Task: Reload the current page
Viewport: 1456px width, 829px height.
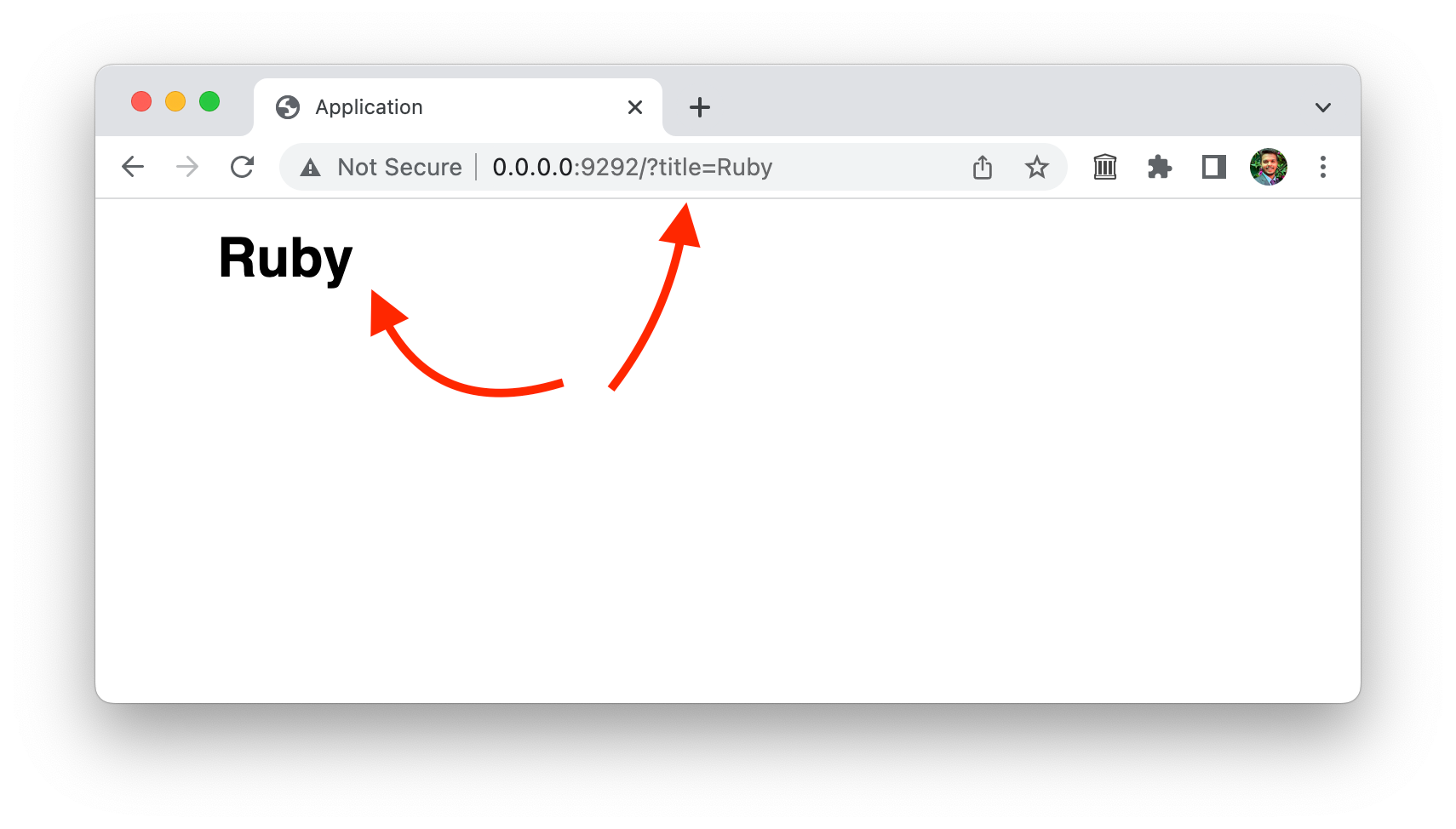Action: click(243, 167)
